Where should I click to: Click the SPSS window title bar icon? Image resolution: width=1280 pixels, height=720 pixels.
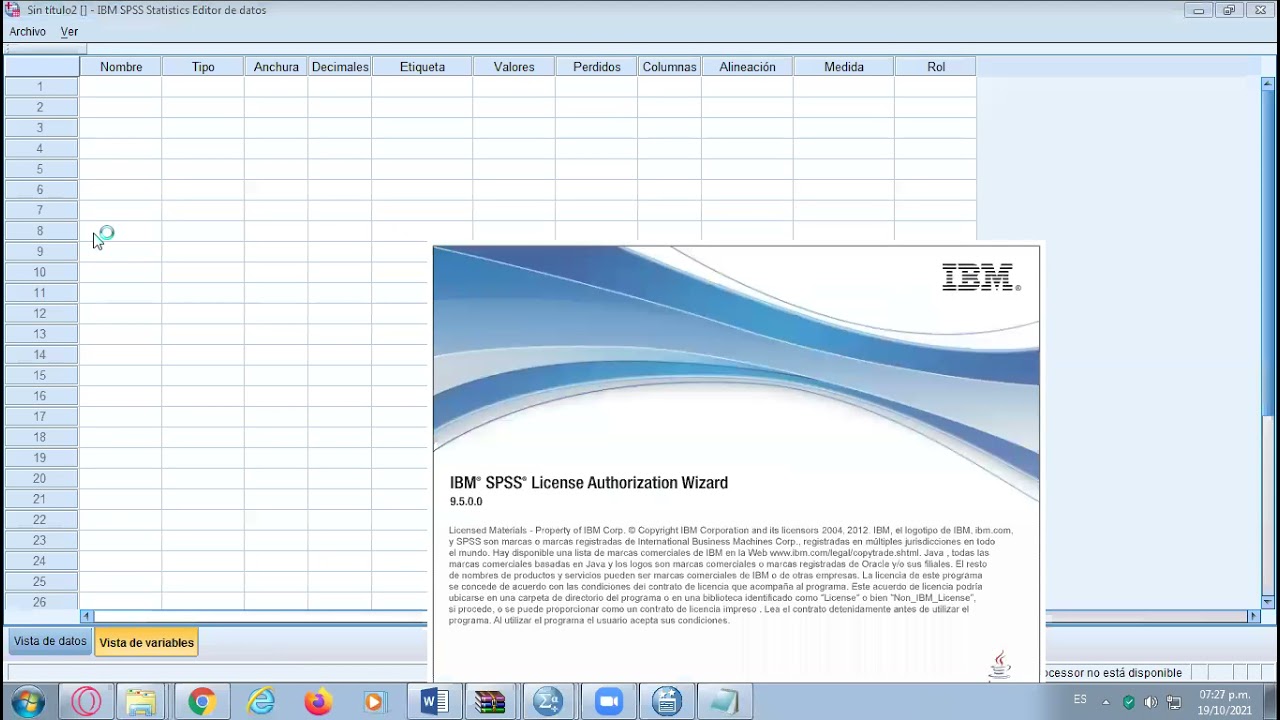[13, 10]
